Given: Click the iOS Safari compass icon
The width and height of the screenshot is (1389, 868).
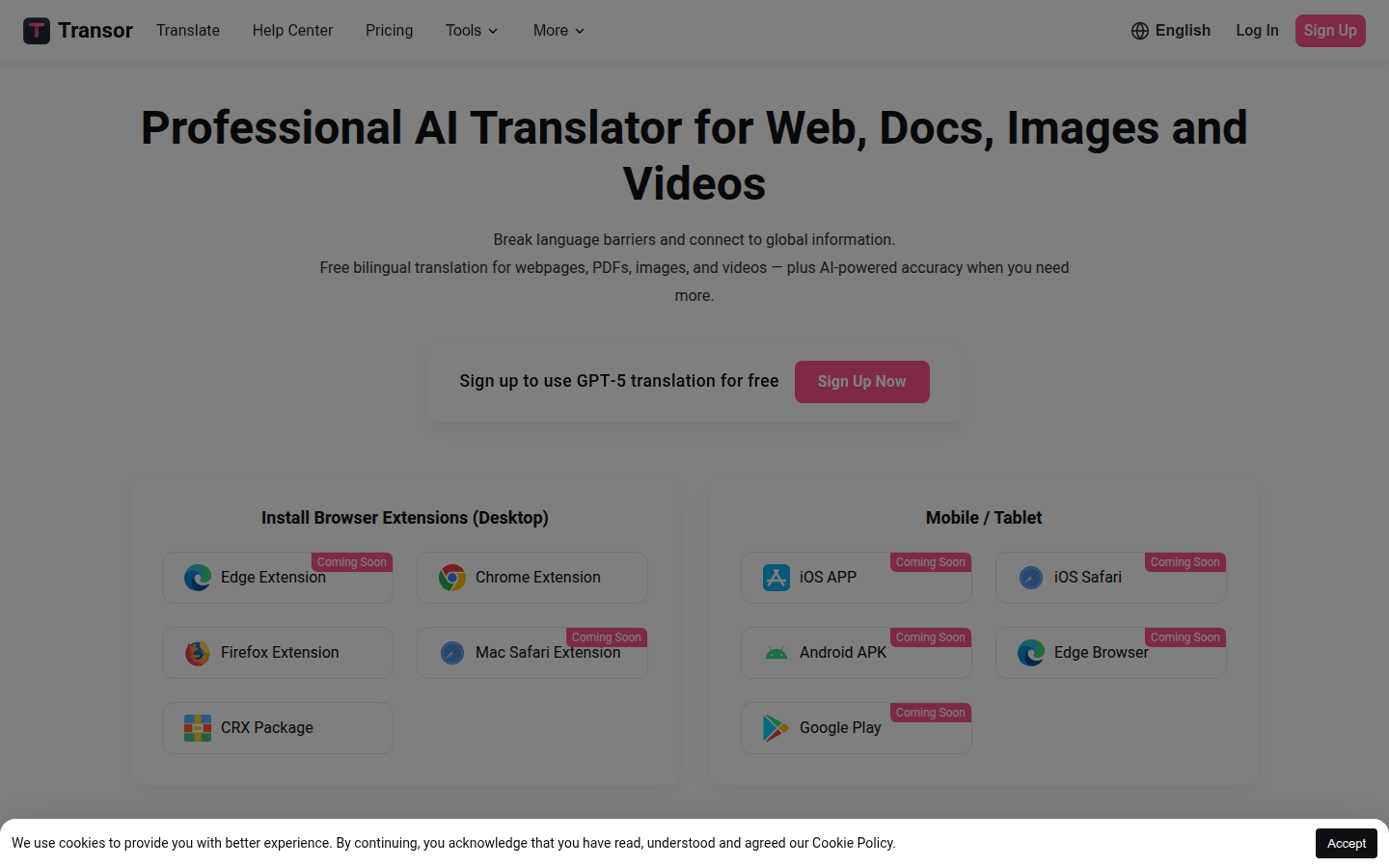Looking at the screenshot, I should point(1031,578).
